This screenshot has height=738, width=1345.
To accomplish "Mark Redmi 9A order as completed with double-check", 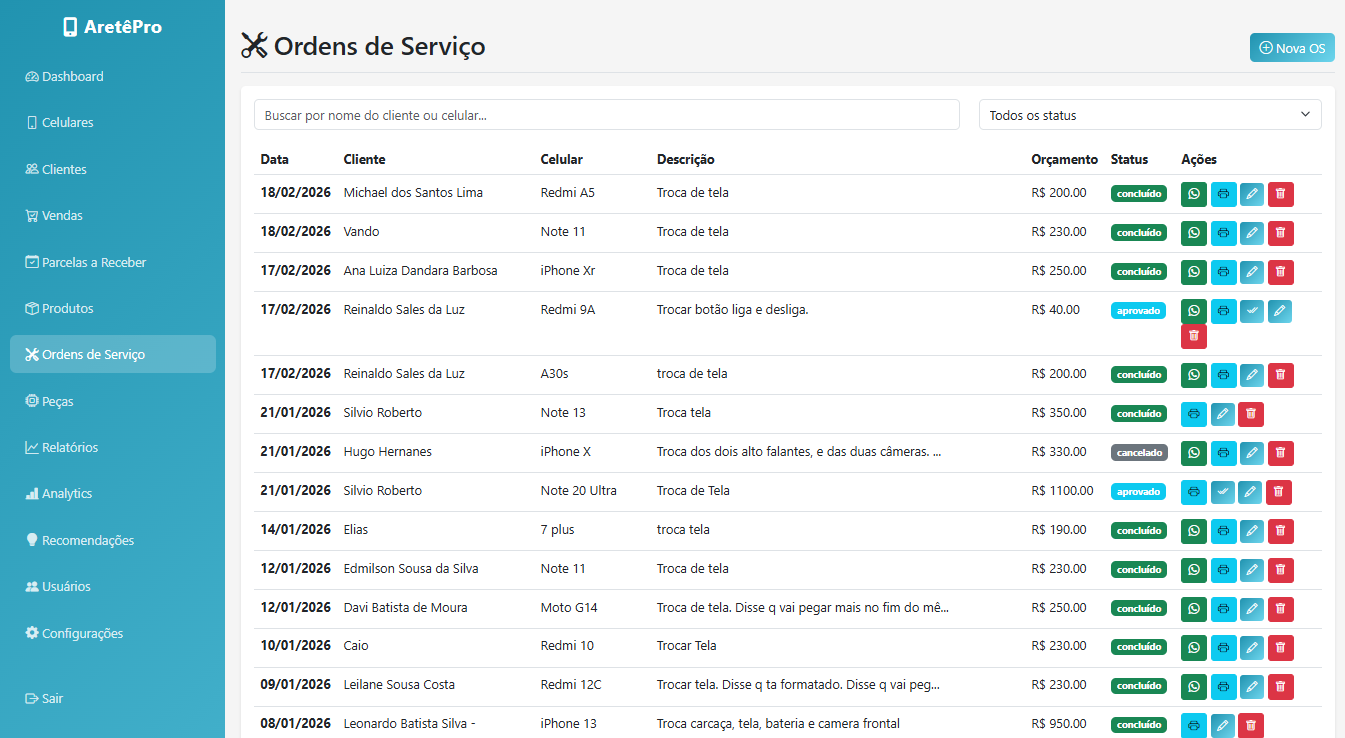I will [1252, 311].
